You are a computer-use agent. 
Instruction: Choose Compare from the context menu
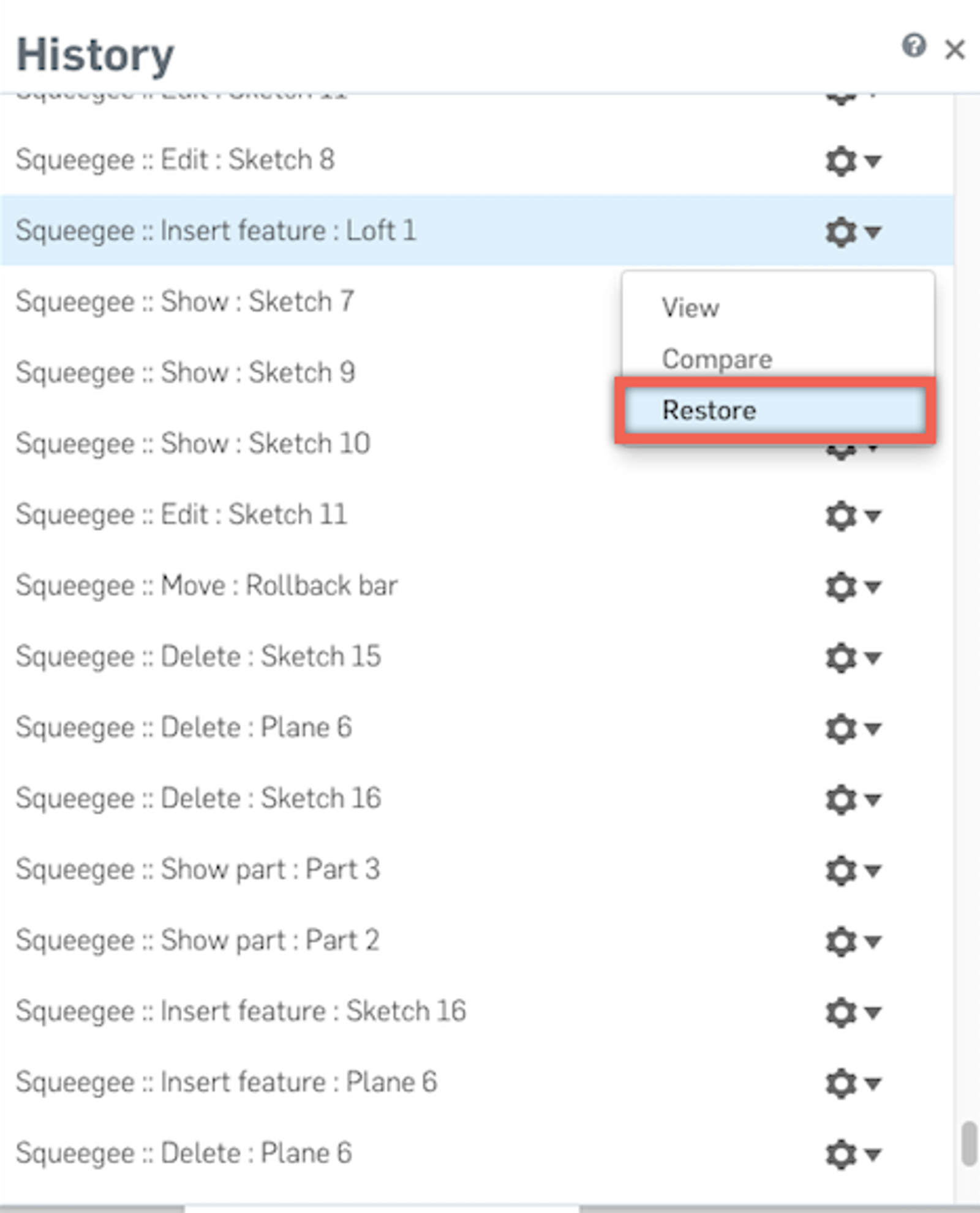coord(717,359)
